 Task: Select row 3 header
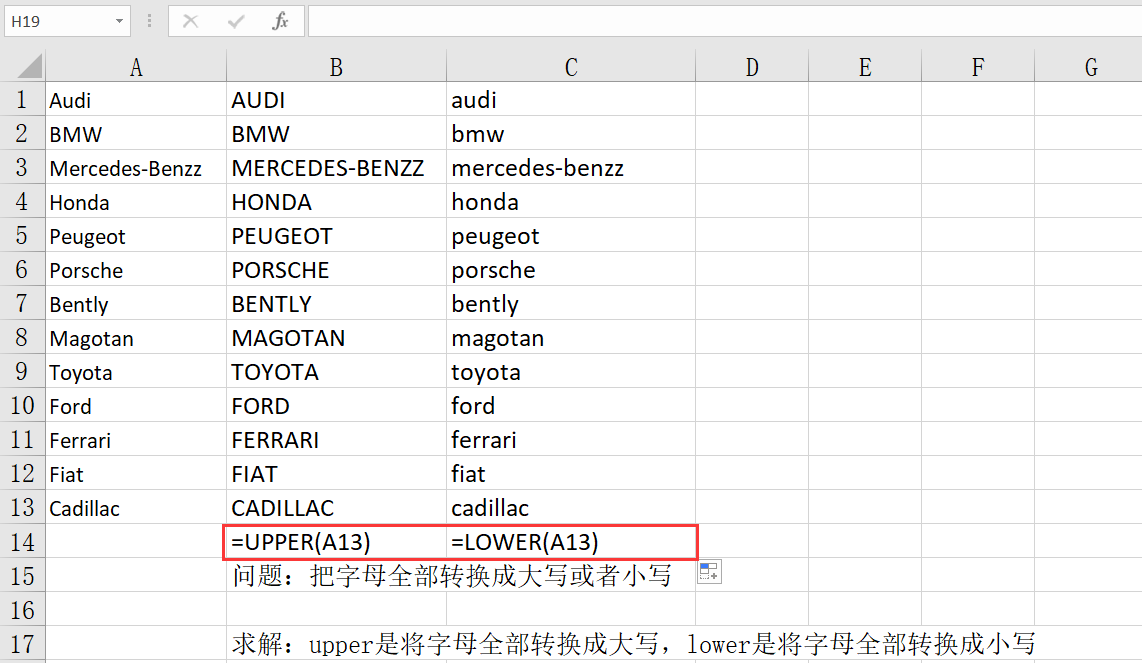tap(22, 168)
